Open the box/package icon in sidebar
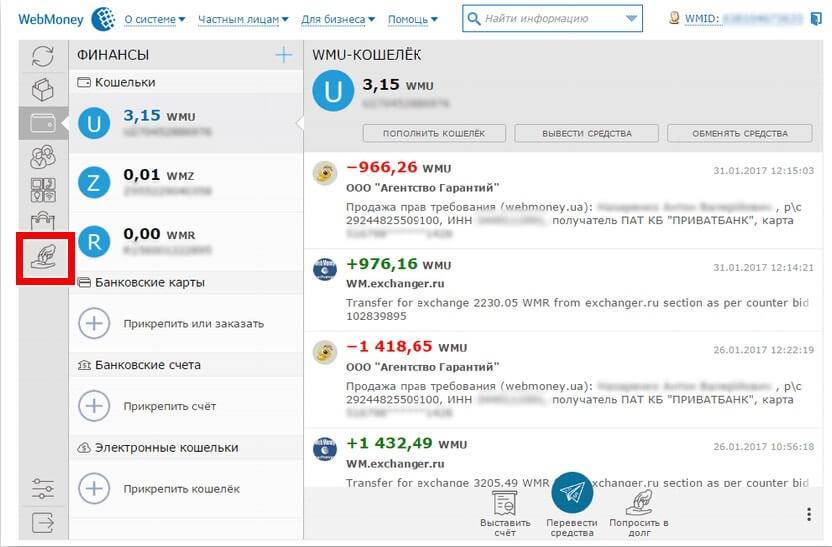 (x=42, y=90)
